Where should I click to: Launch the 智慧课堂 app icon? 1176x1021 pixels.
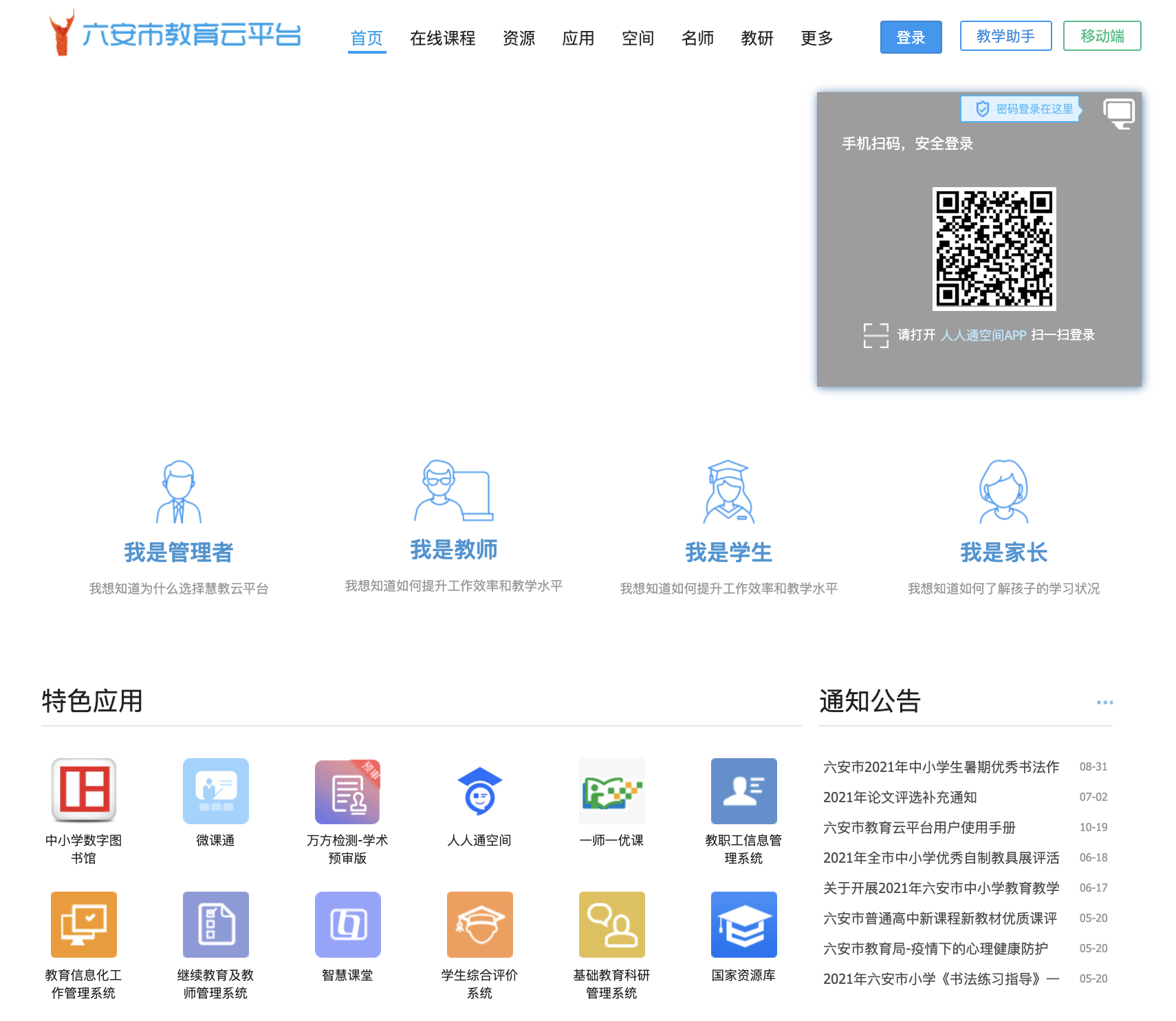click(347, 924)
